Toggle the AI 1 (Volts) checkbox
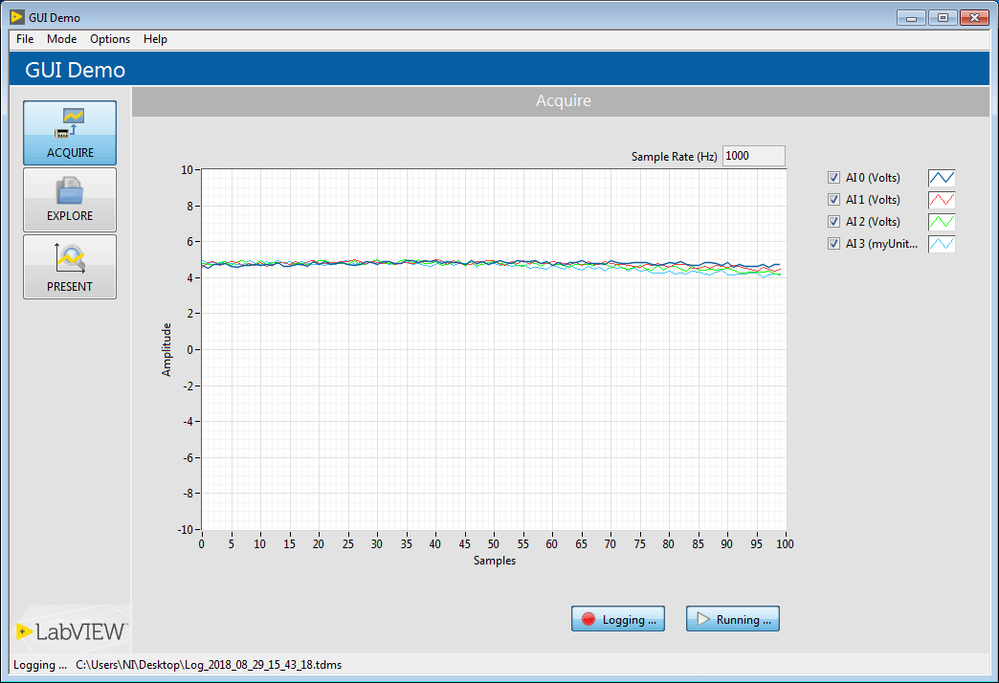Screen dimensions: 999x683 (x=834, y=200)
